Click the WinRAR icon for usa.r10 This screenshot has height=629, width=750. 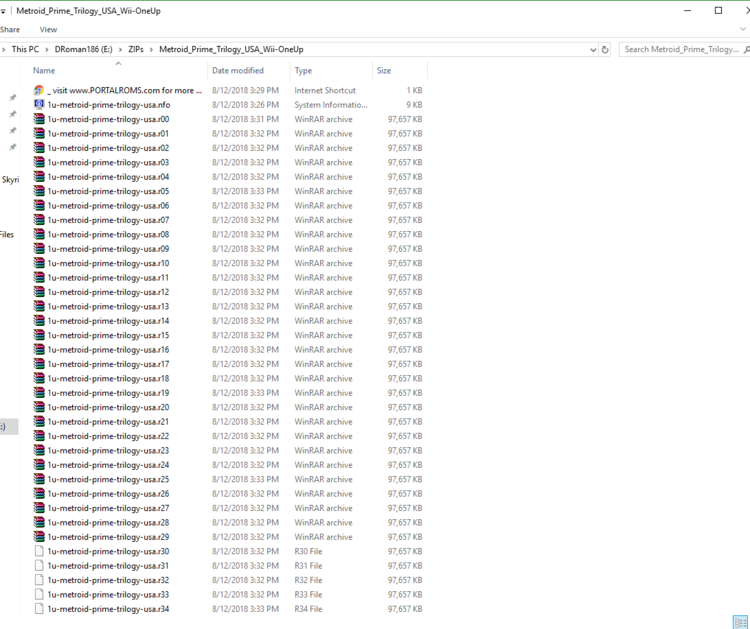(39, 263)
